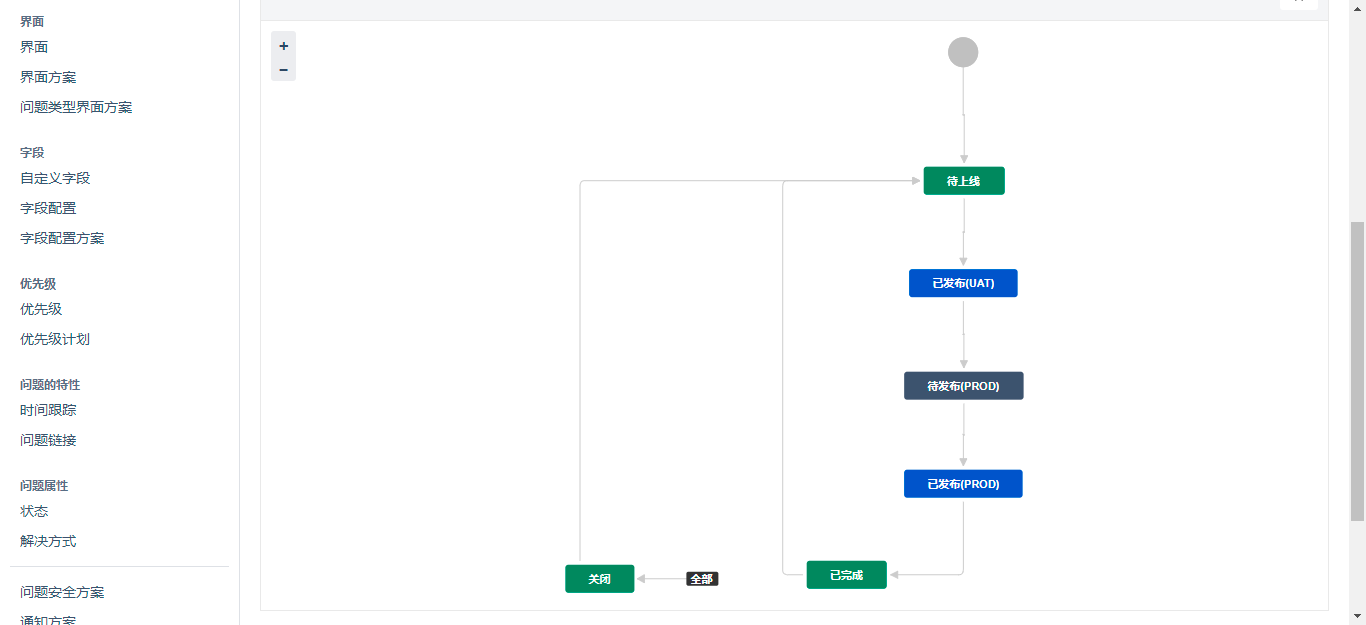Click the zoom out icon on the workflow canvas

[283, 69]
